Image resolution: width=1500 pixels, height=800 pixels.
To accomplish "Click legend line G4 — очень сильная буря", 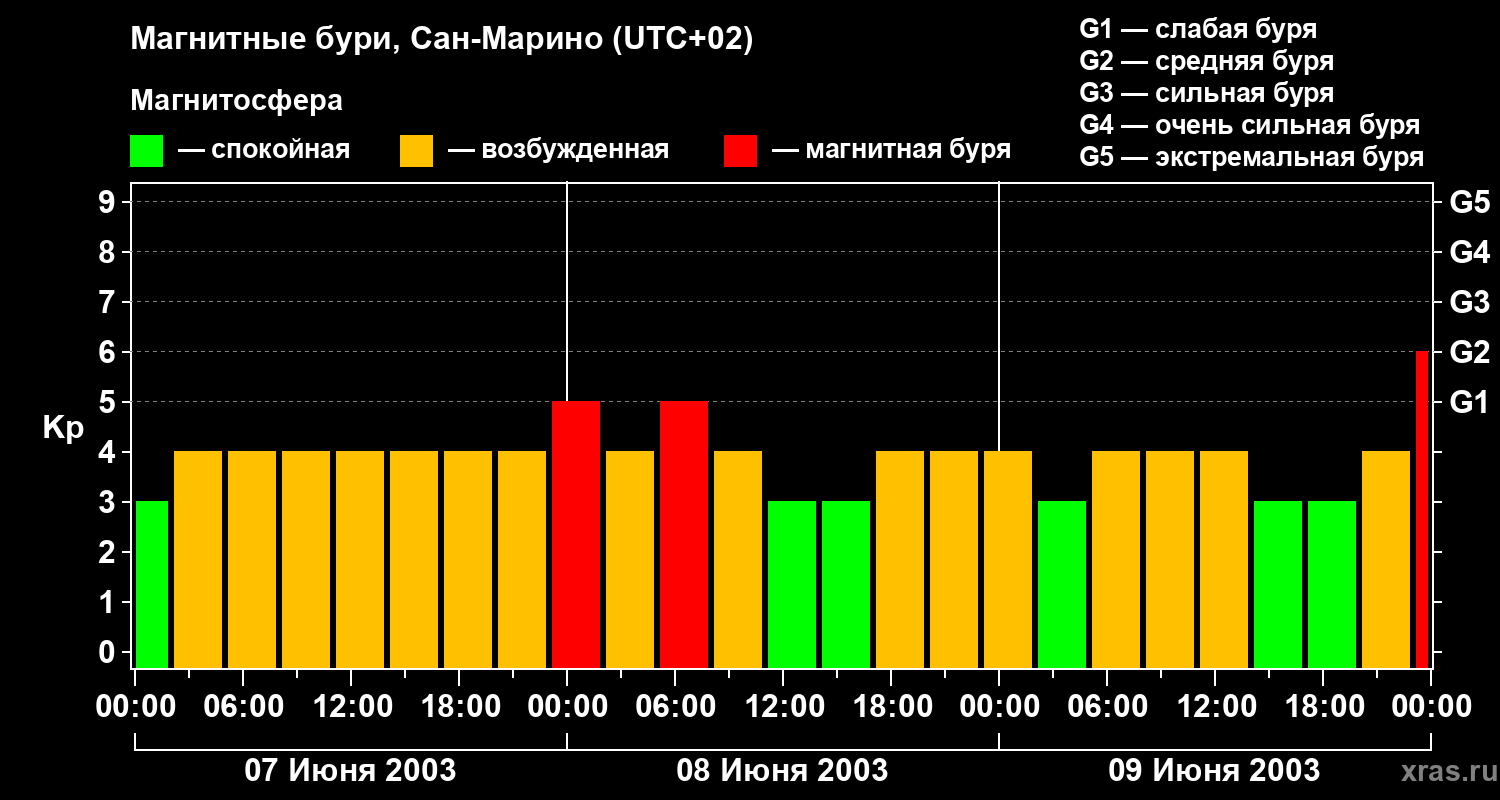I will click(x=1249, y=125).
